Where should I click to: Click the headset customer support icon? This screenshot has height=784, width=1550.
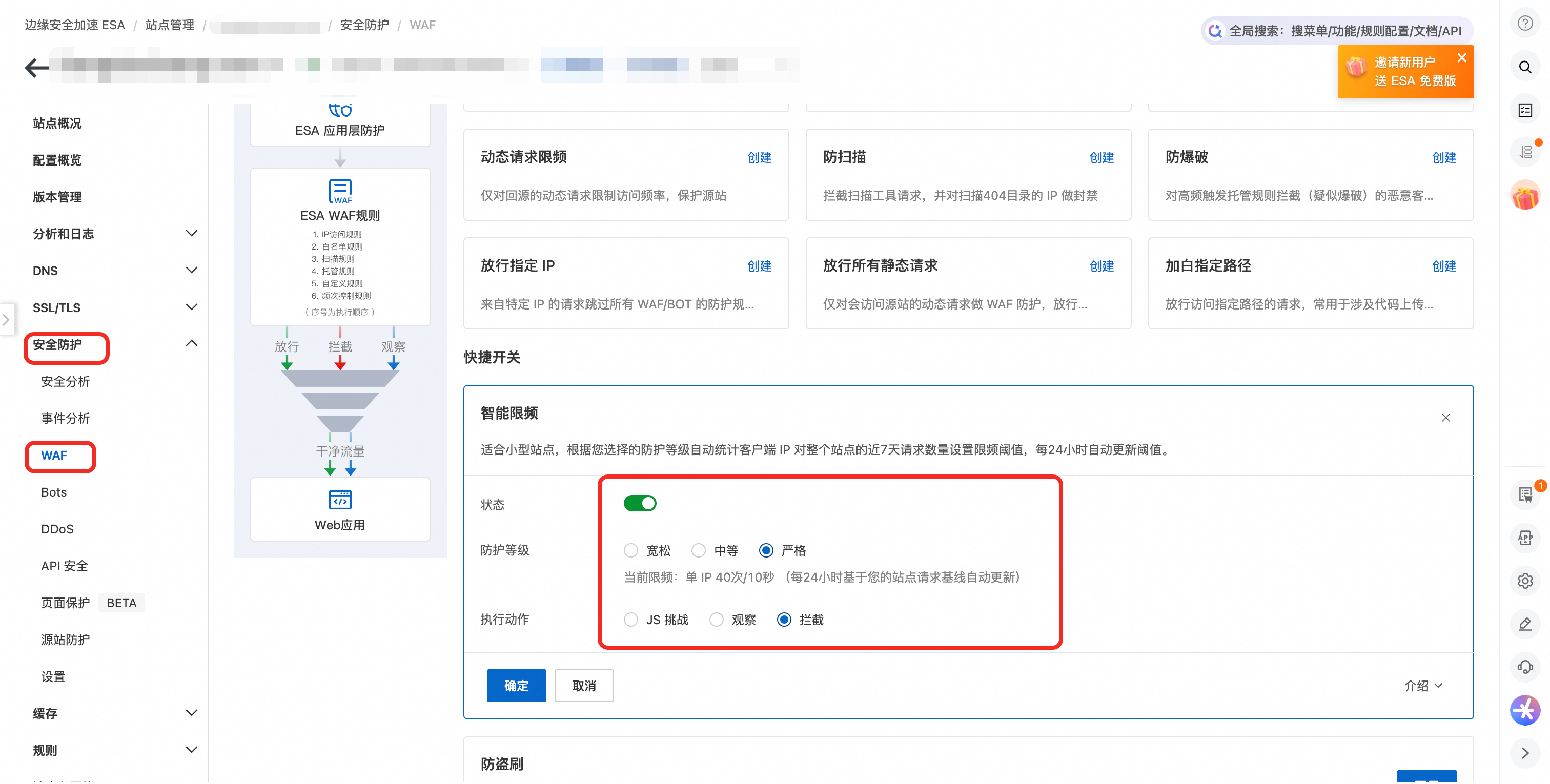1524,667
